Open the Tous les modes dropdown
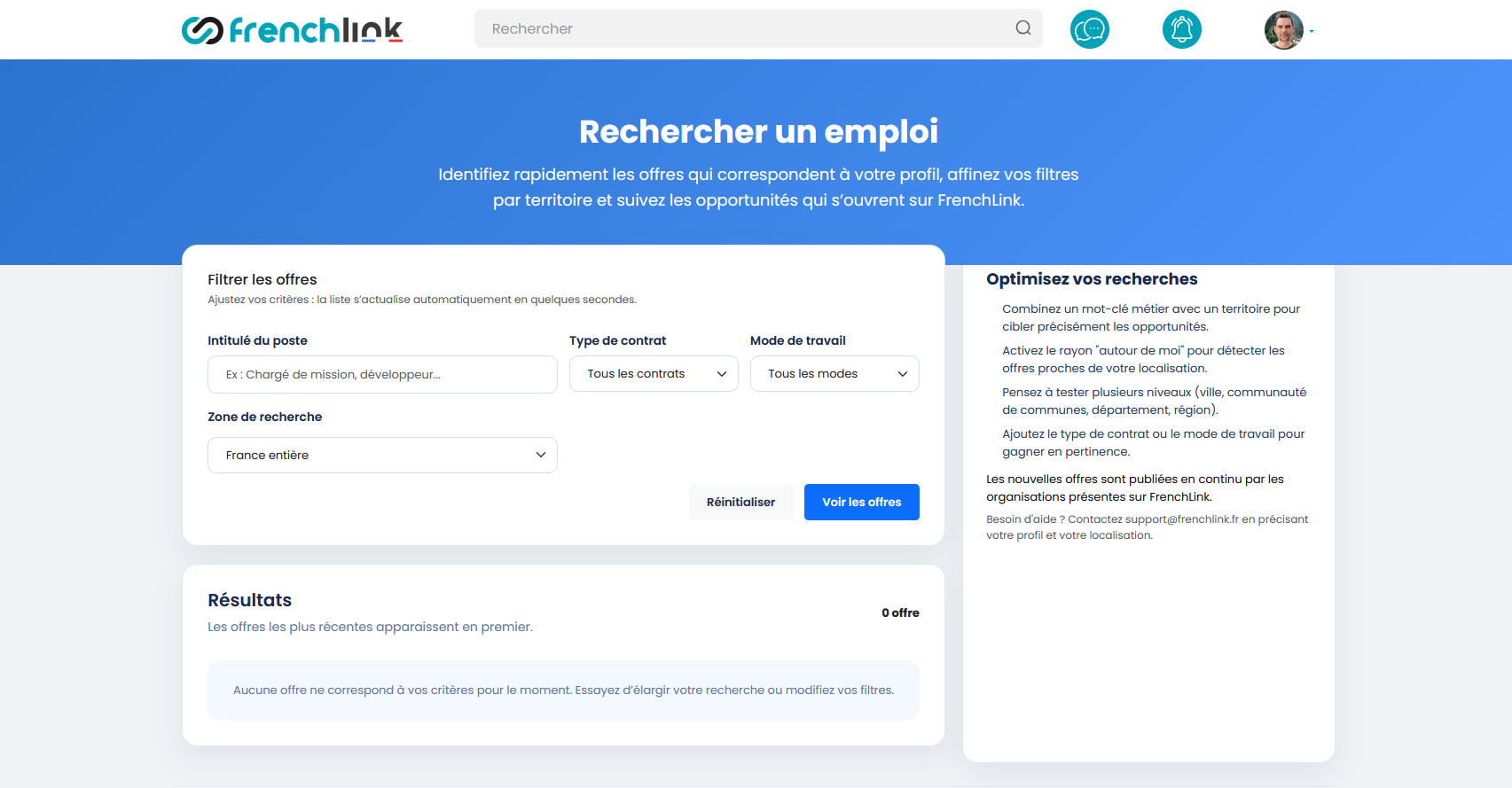This screenshot has height=788, width=1512. click(834, 374)
